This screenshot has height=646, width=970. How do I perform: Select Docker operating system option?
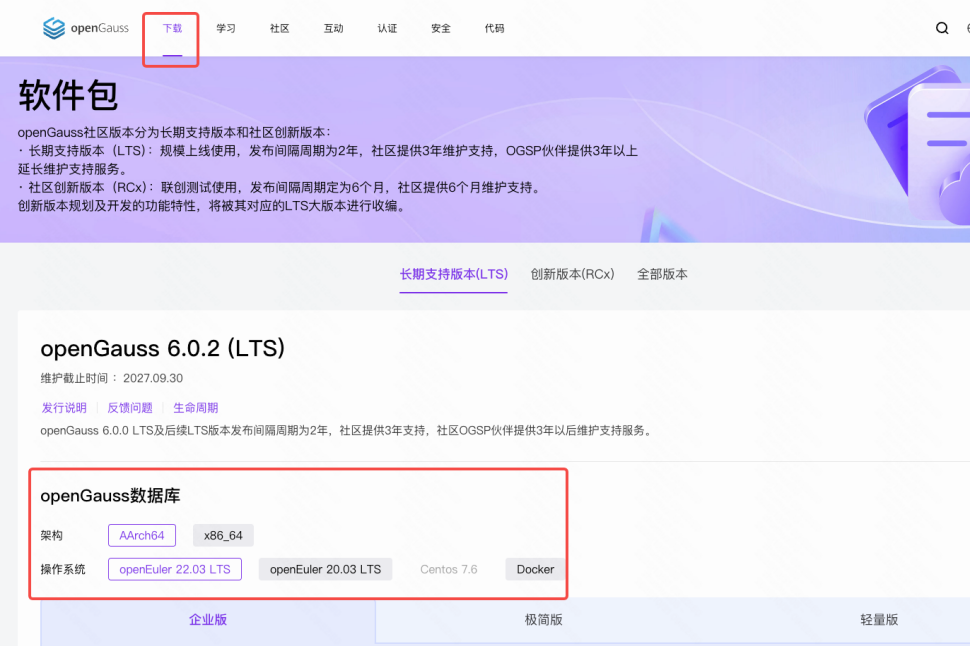pos(535,569)
